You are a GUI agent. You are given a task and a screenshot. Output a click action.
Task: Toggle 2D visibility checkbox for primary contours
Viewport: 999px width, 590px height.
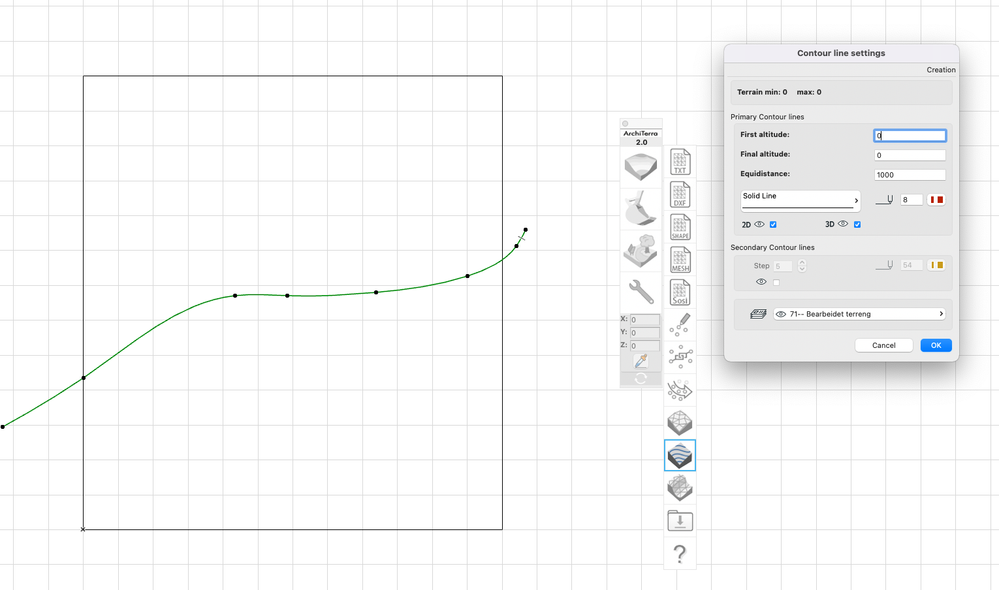click(x=773, y=224)
